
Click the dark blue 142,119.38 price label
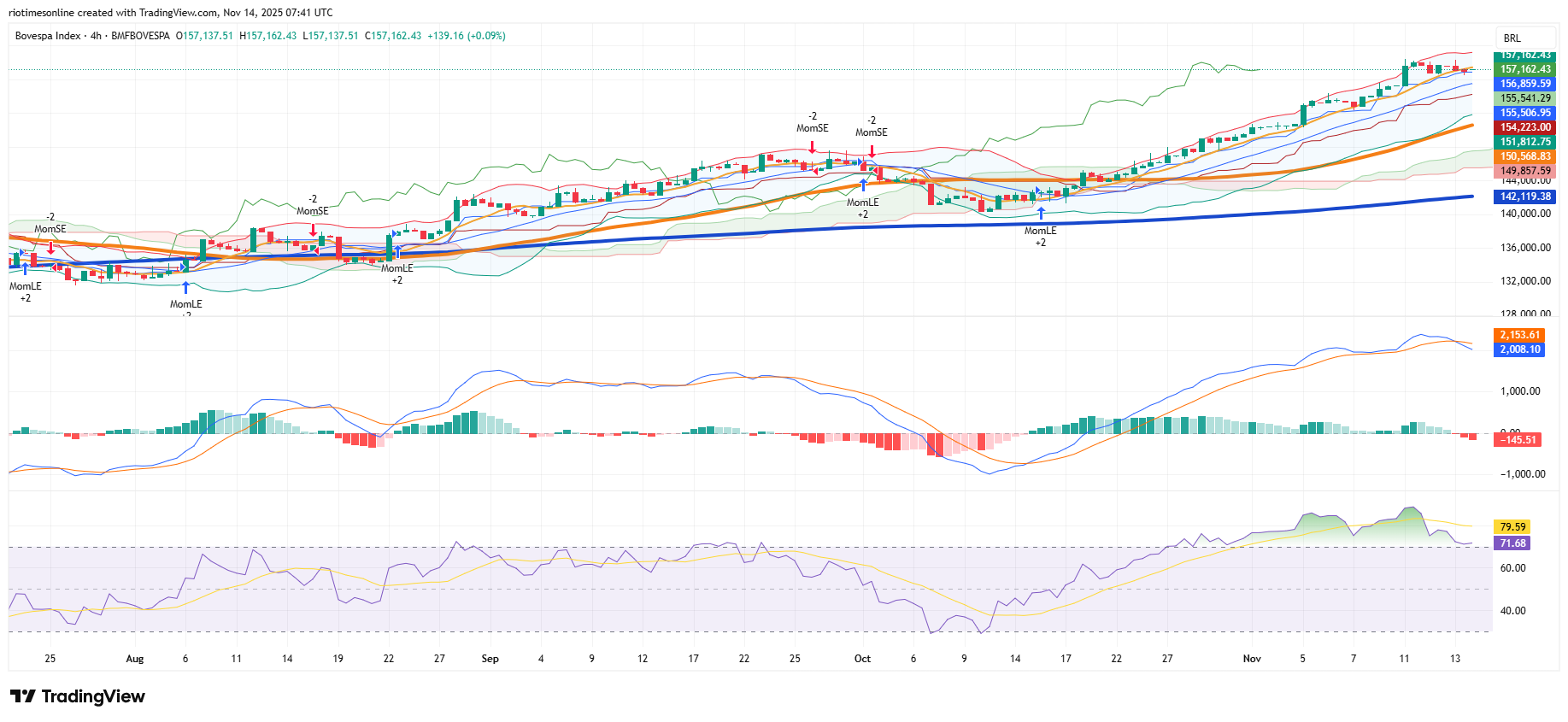pyautogui.click(x=1525, y=197)
